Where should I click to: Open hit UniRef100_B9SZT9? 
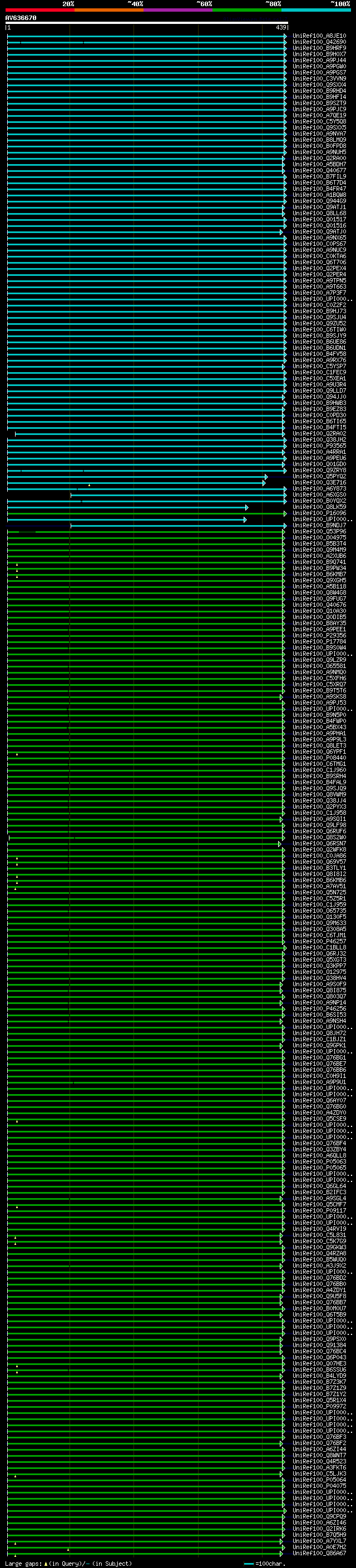click(x=319, y=103)
